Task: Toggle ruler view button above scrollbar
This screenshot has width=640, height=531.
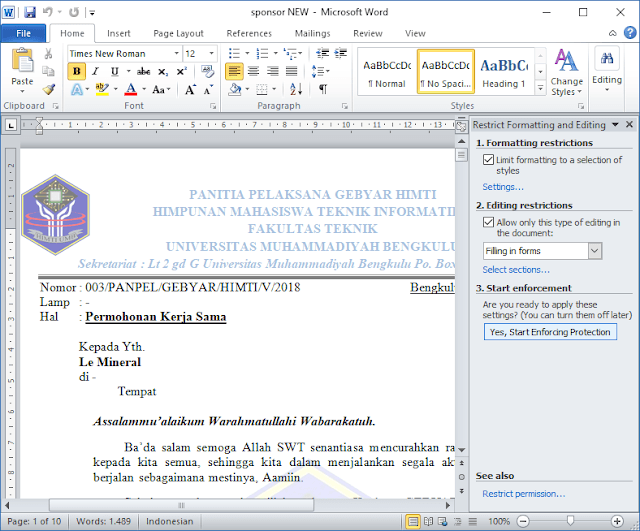Action: [x=461, y=126]
